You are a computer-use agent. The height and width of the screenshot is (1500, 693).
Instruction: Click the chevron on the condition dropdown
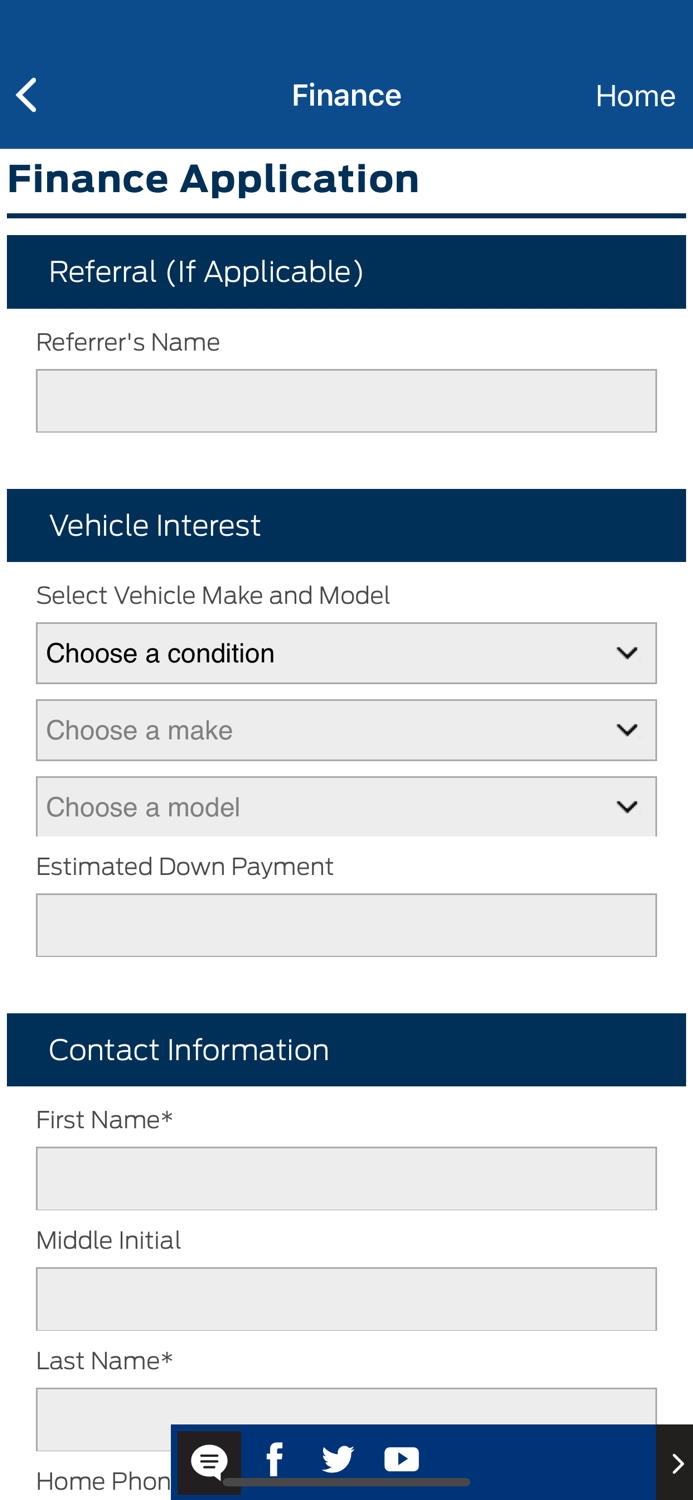[628, 652]
